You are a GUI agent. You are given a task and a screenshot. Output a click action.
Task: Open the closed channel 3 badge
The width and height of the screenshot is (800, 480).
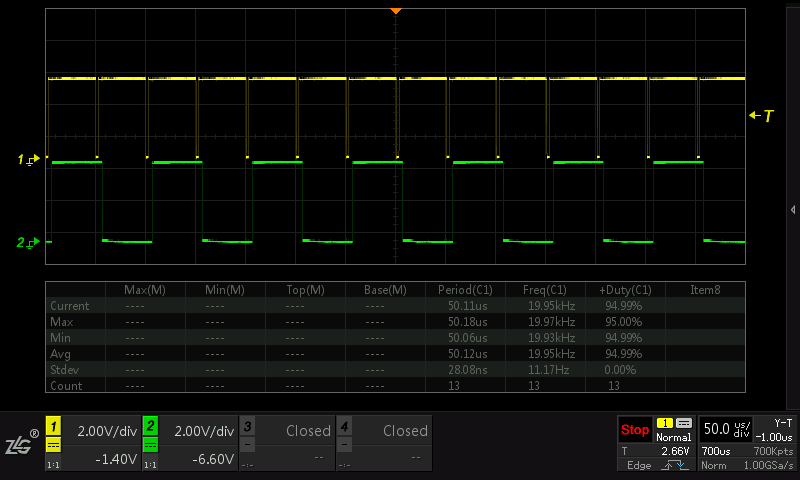pyautogui.click(x=247, y=426)
